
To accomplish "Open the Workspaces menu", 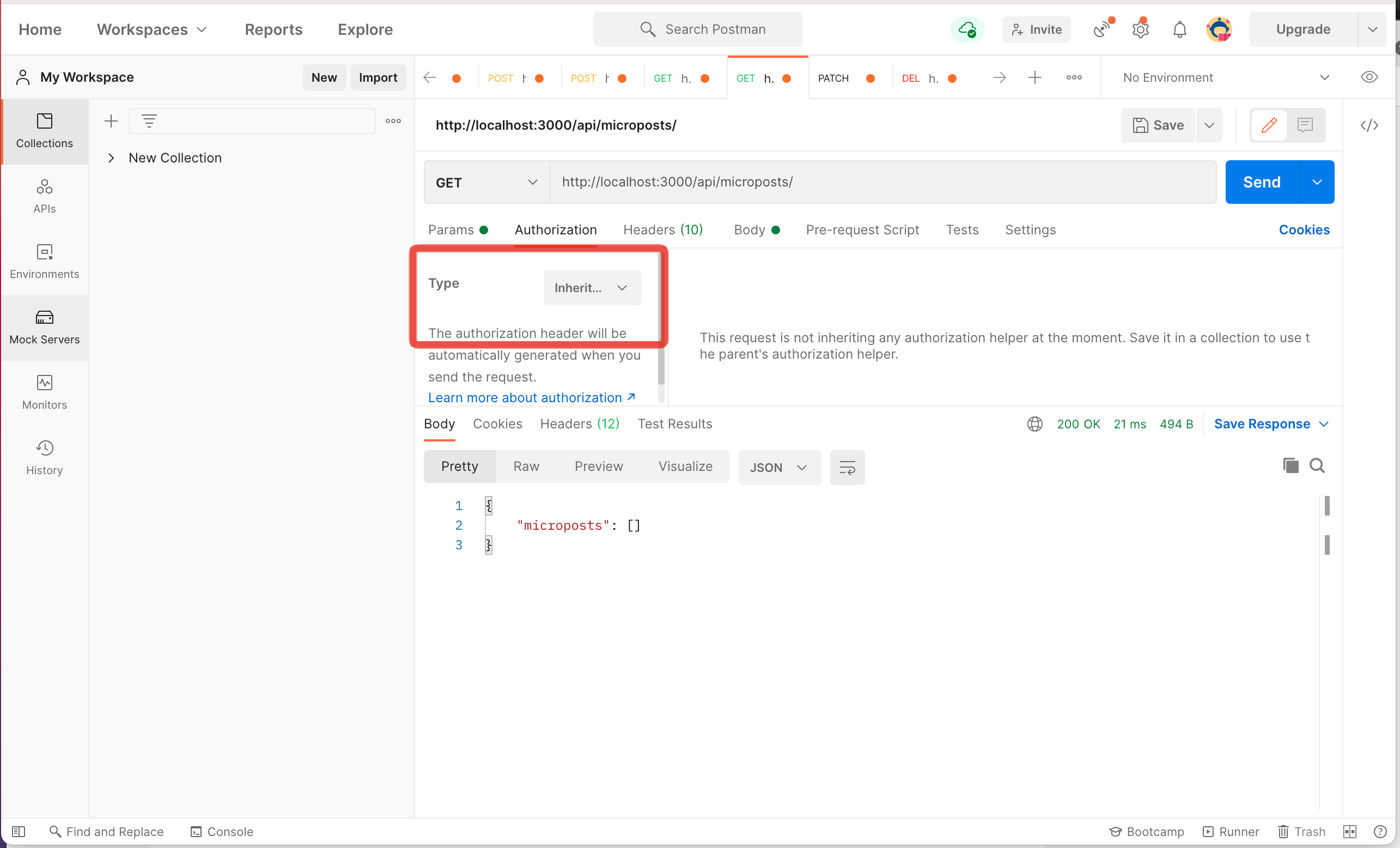I will coord(151,29).
